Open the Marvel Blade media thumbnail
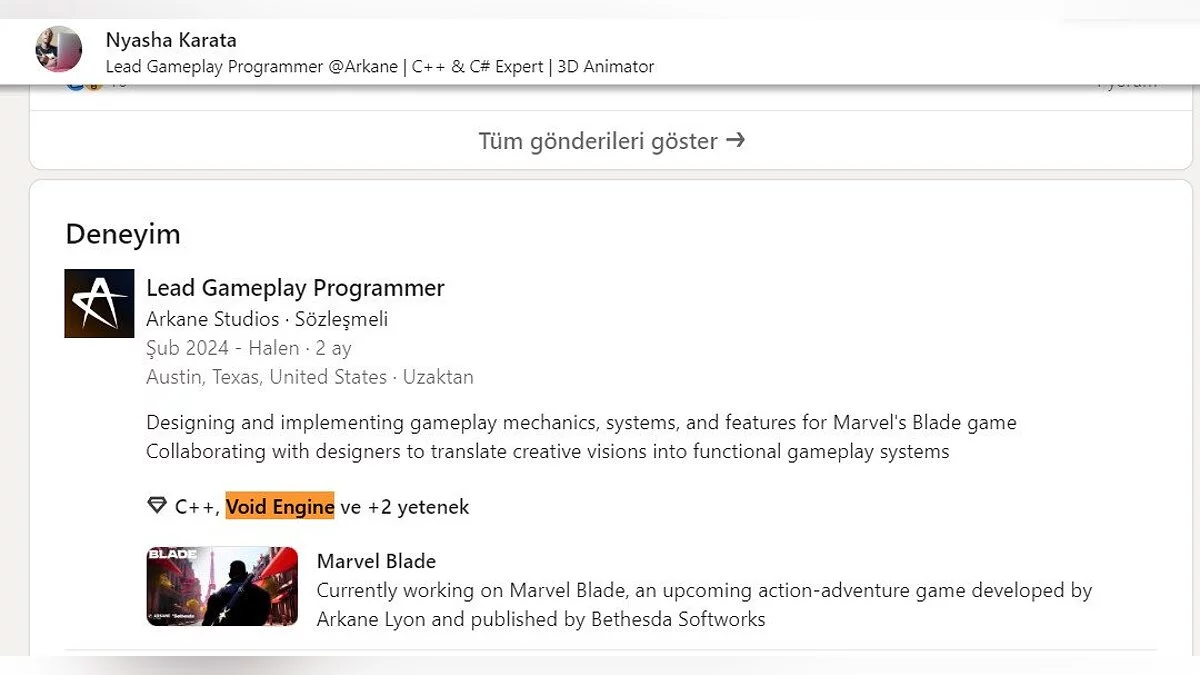The width and height of the screenshot is (1200, 675). pyautogui.click(x=222, y=586)
